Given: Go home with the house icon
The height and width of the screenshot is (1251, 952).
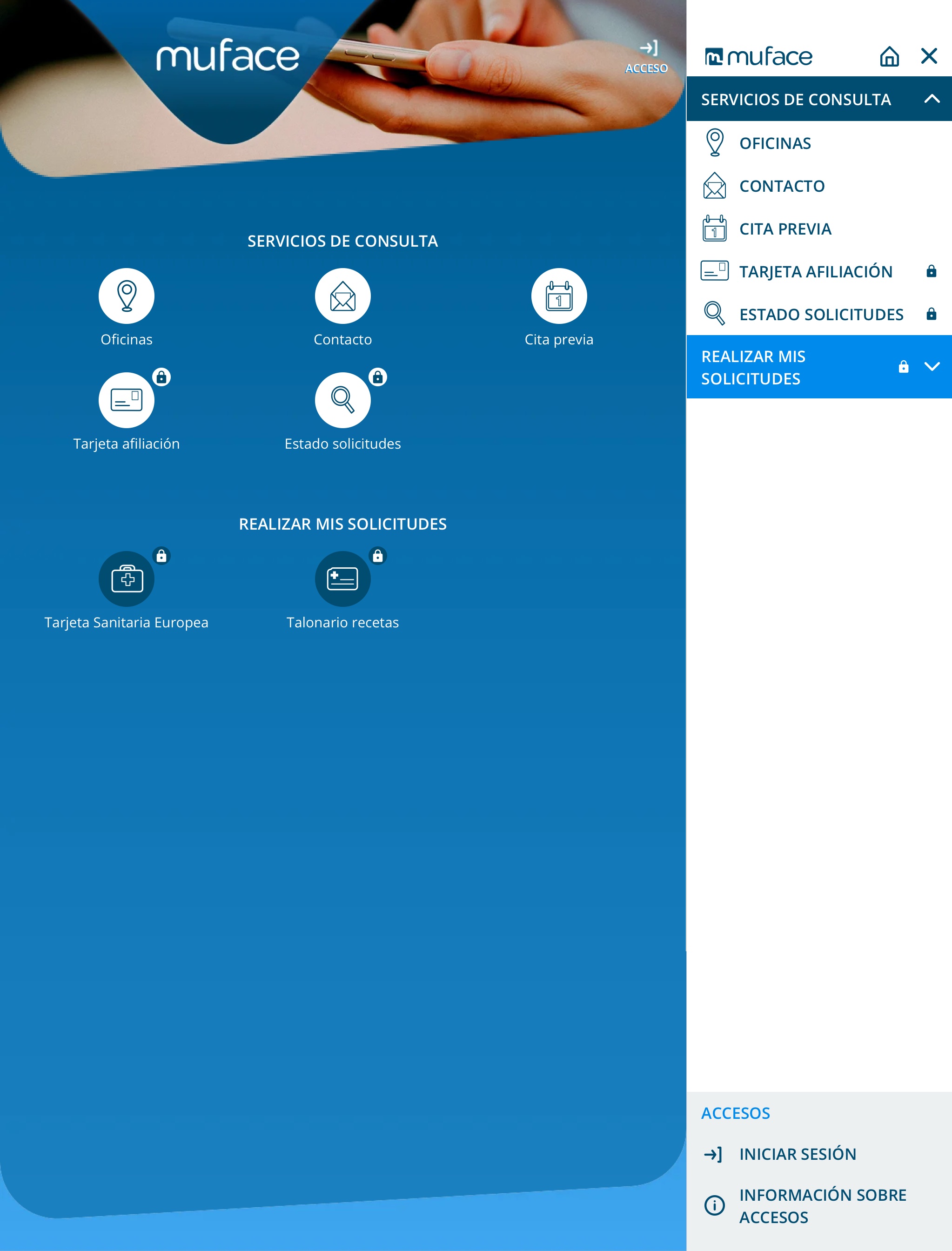Looking at the screenshot, I should click(889, 56).
